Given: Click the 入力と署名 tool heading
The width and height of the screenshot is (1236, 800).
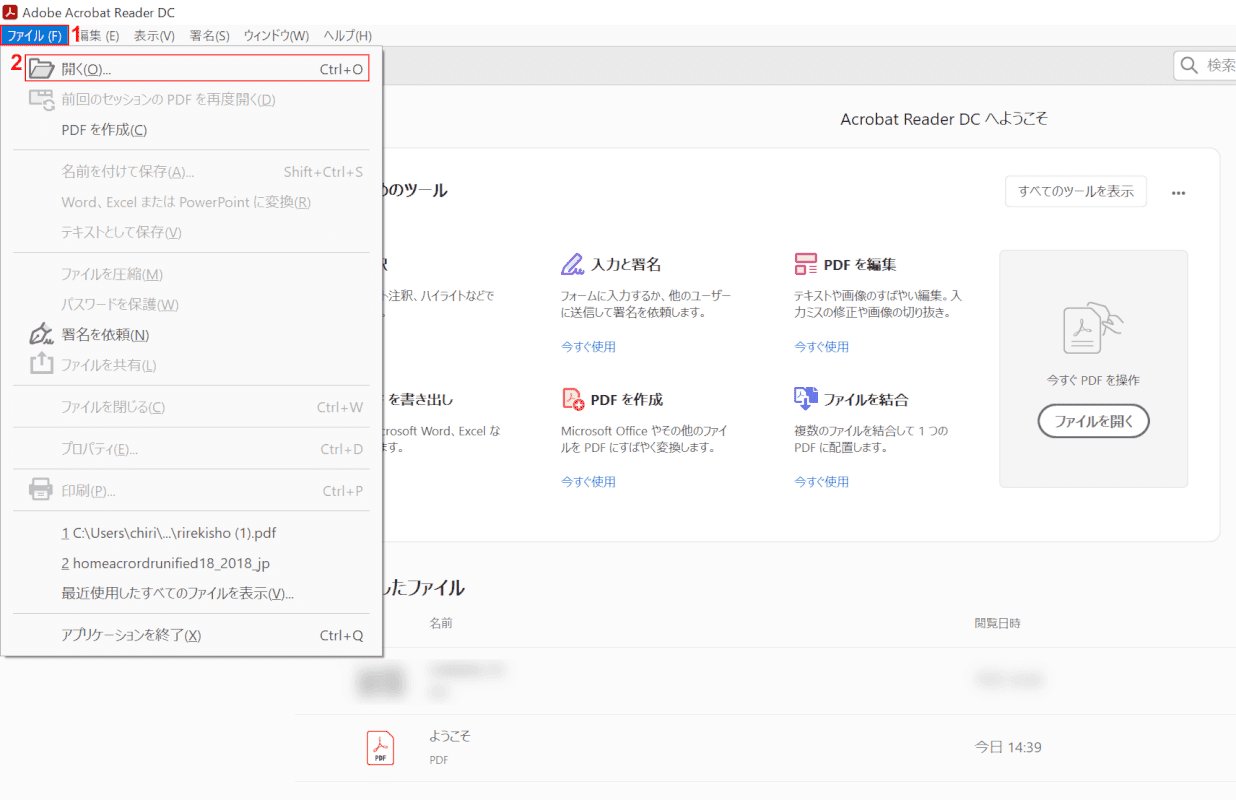Looking at the screenshot, I should click(x=626, y=265).
